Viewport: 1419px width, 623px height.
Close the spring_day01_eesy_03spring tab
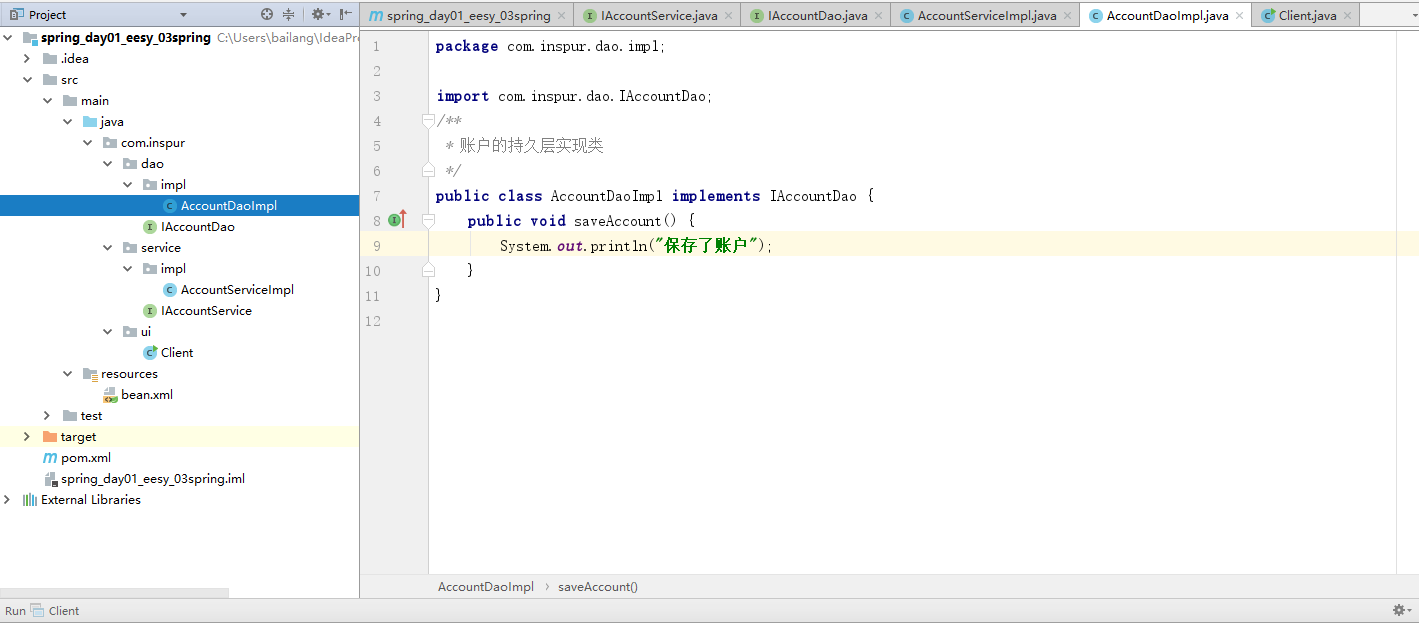[x=561, y=16]
